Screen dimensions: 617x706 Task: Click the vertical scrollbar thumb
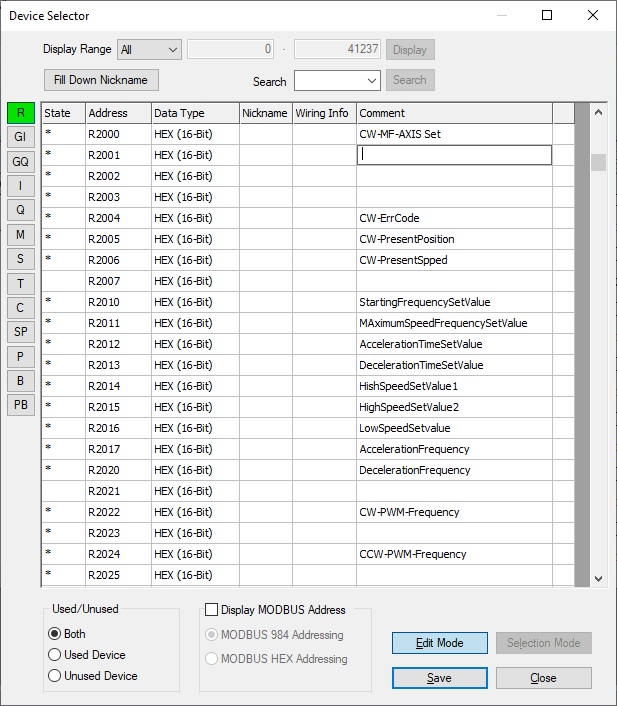[598, 163]
